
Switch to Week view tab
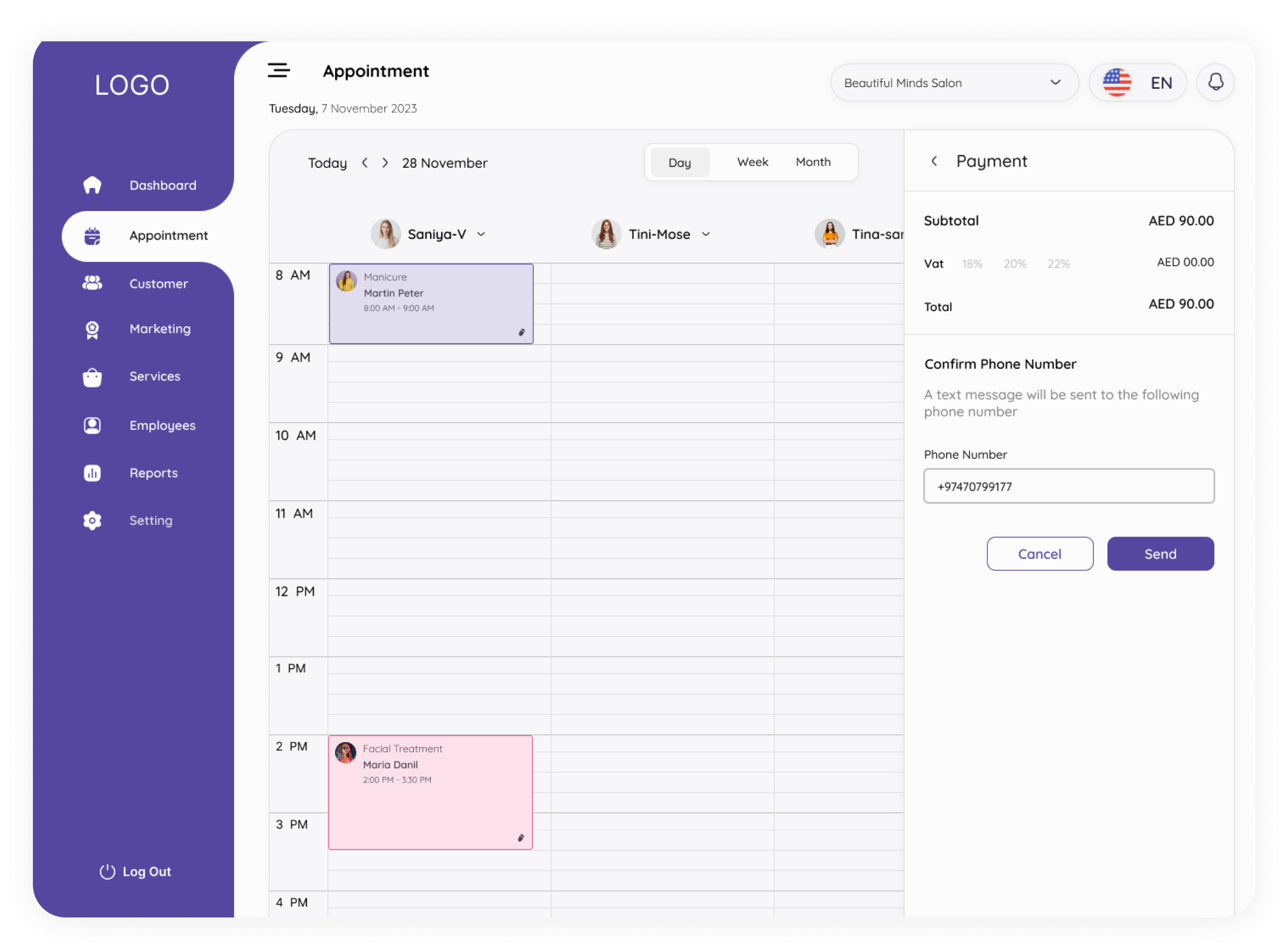752,163
